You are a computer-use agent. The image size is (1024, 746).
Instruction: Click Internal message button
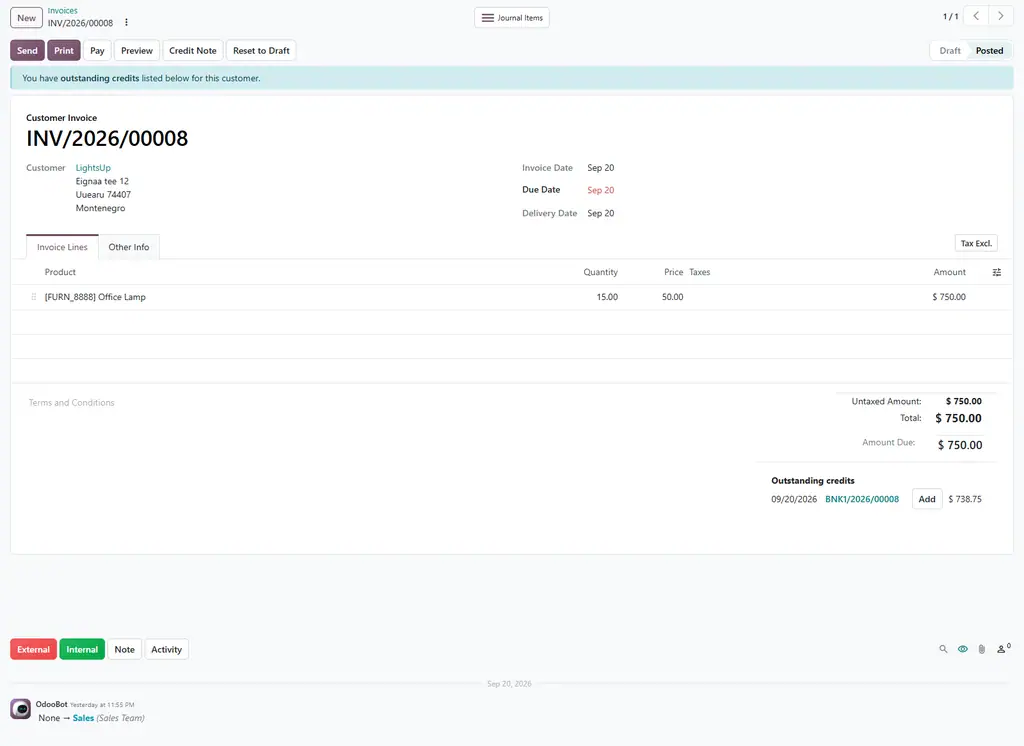(x=82, y=649)
